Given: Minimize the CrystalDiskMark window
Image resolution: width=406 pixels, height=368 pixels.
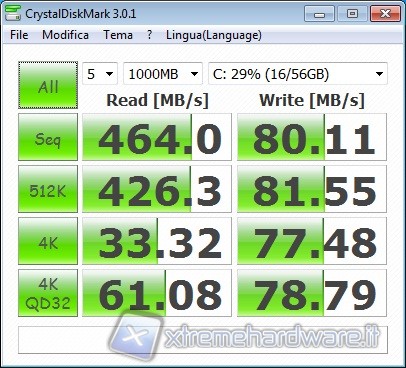Looking at the screenshot, I should click(319, 14).
